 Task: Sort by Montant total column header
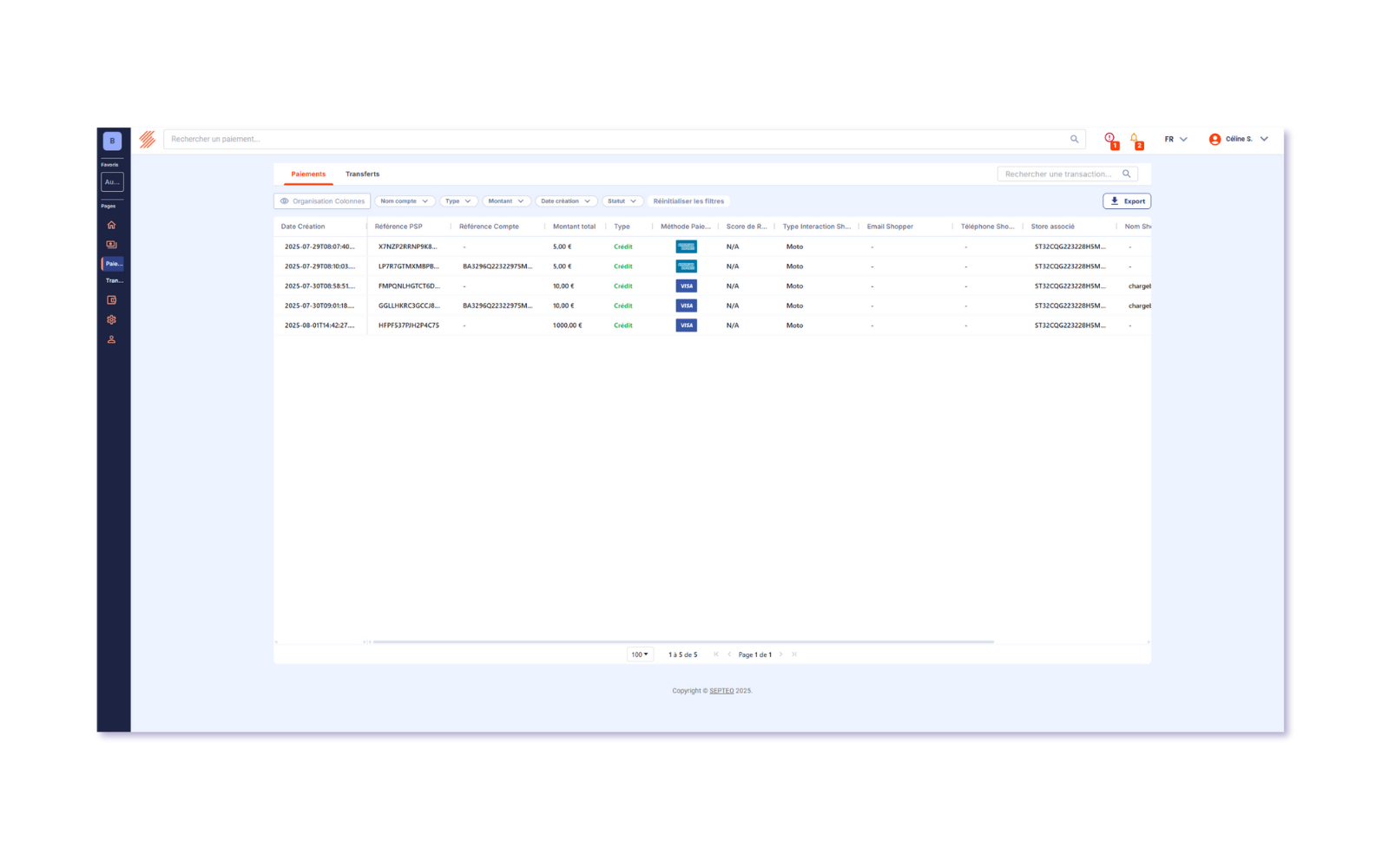tap(574, 227)
